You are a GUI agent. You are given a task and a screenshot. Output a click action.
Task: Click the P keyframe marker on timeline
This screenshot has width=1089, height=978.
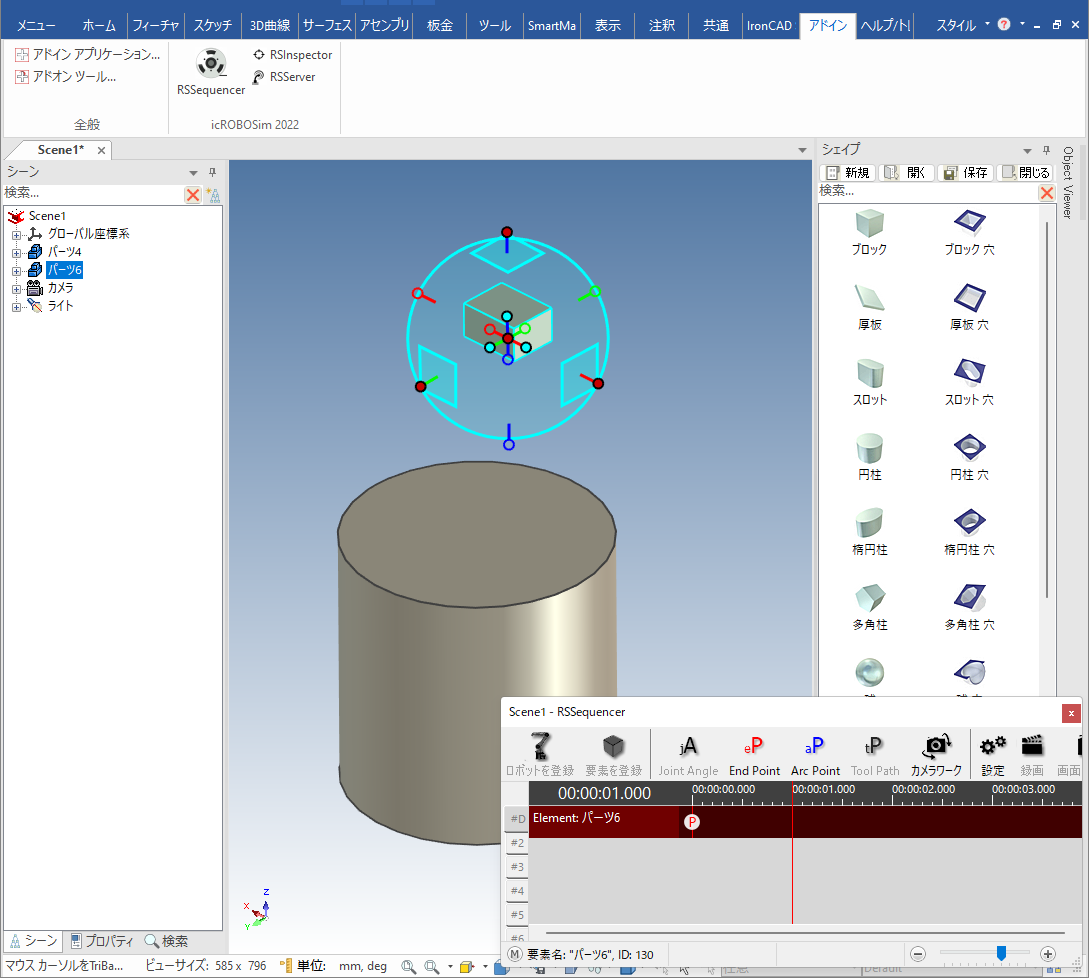tap(692, 821)
